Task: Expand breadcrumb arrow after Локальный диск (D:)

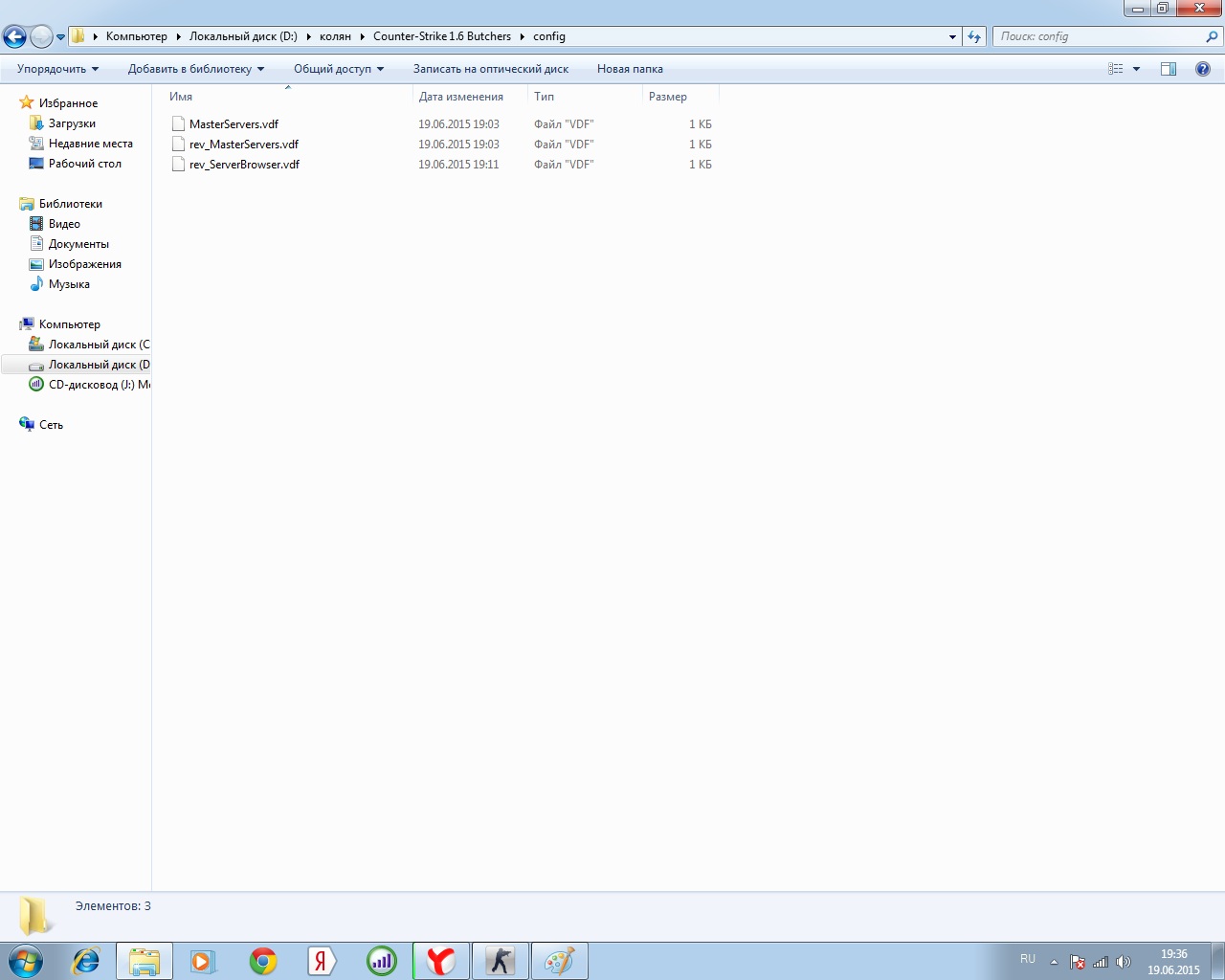Action: (x=308, y=36)
